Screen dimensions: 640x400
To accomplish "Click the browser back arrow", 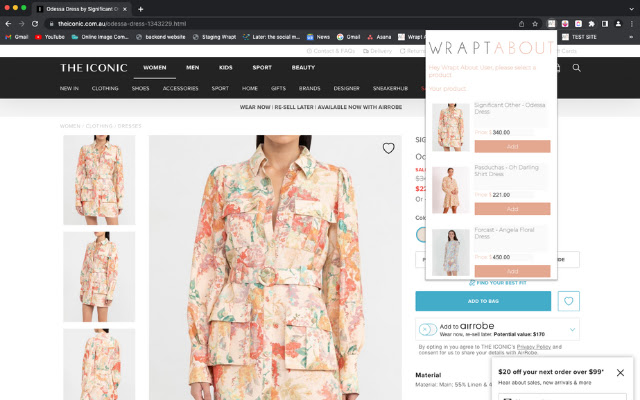I will pyautogui.click(x=8, y=24).
